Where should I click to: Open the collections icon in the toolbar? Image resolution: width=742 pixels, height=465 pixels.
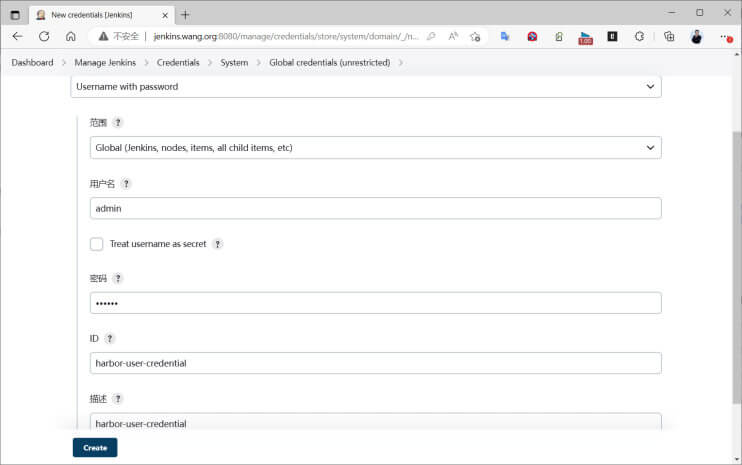669,36
